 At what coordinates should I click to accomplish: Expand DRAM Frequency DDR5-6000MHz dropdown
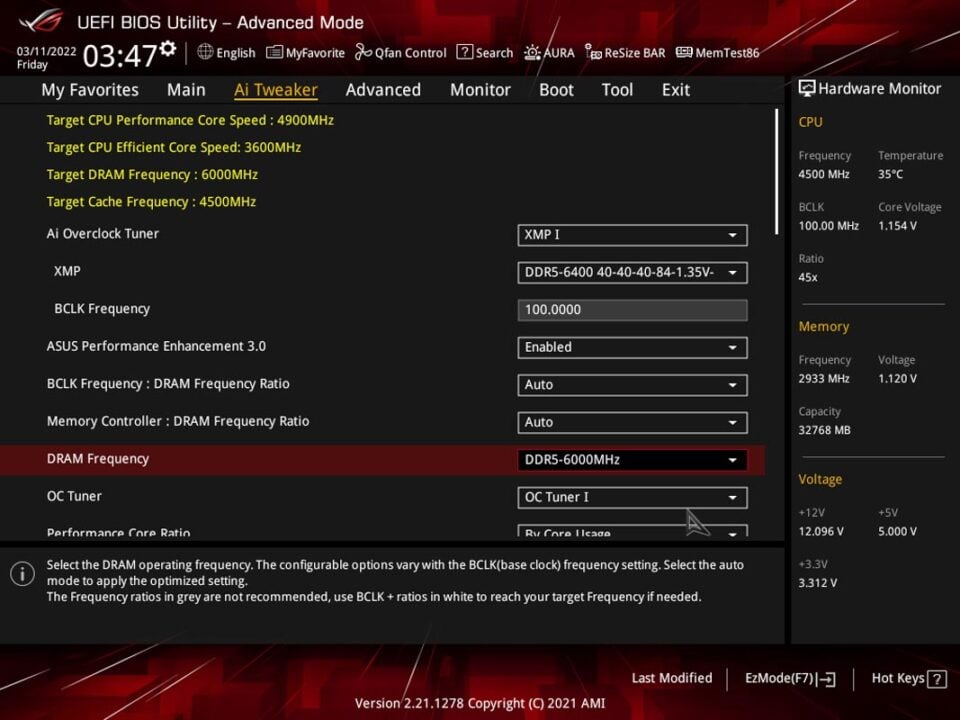pyautogui.click(x=632, y=460)
